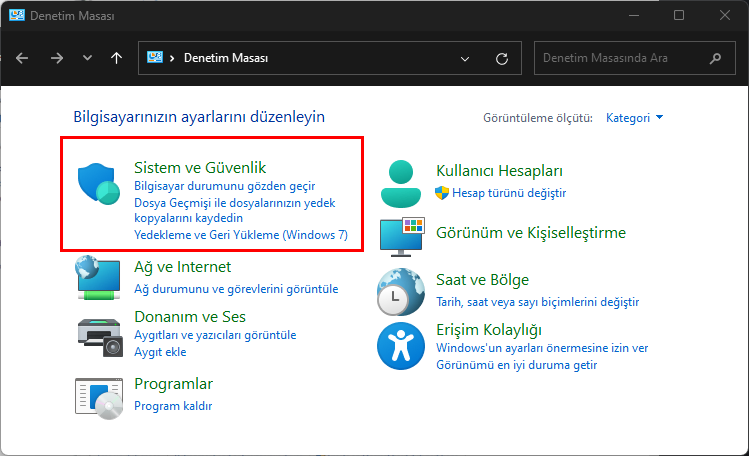Click the Program kaldır link
This screenshot has height=456, width=749.
[x=173, y=406]
